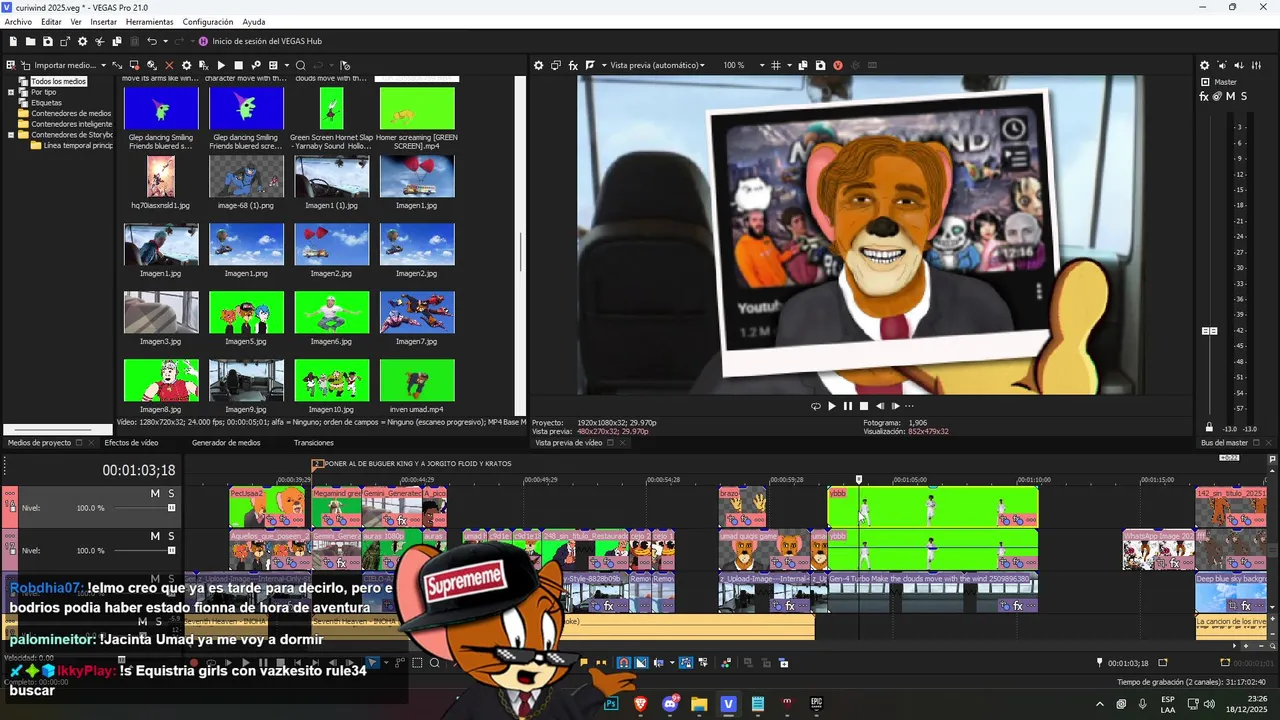Select Imagen8.jpg thumbnail
Viewport: 1280px width, 720px height.
coord(161,380)
